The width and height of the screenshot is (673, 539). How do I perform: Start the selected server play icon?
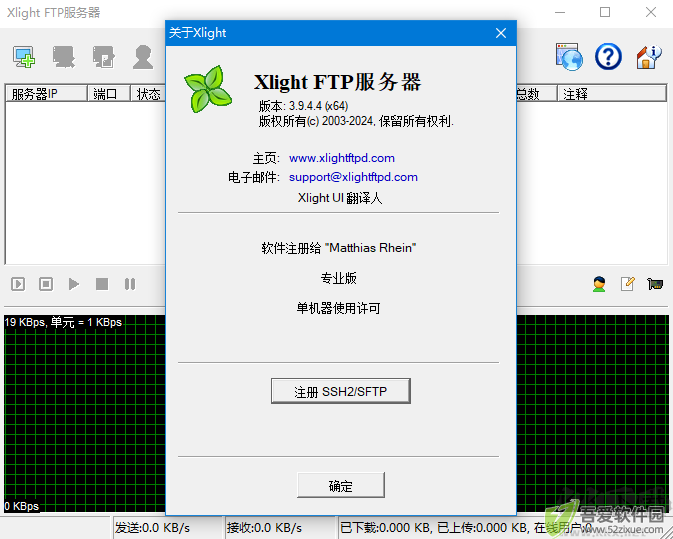pos(74,284)
